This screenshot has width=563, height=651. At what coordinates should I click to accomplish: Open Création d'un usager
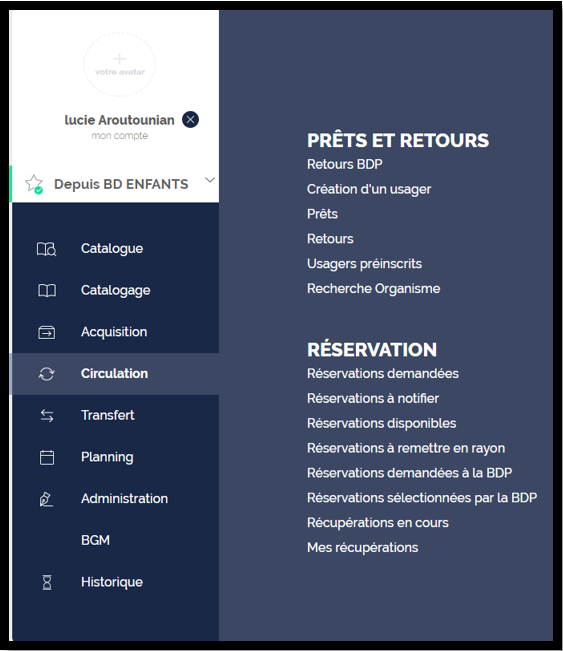point(369,189)
